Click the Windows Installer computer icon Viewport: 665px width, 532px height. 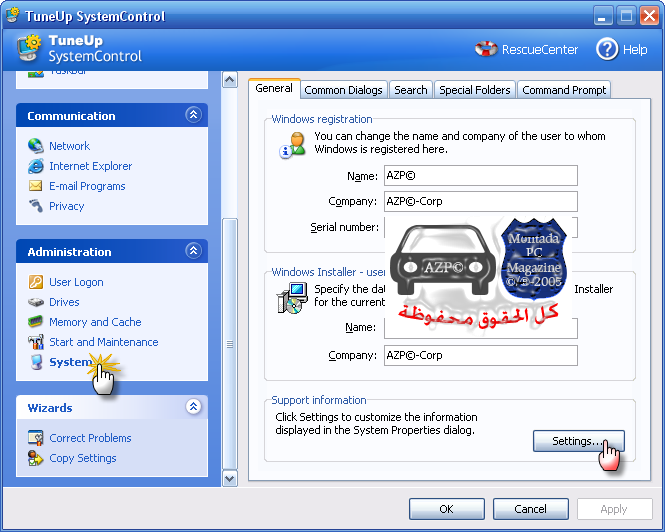[x=292, y=298]
